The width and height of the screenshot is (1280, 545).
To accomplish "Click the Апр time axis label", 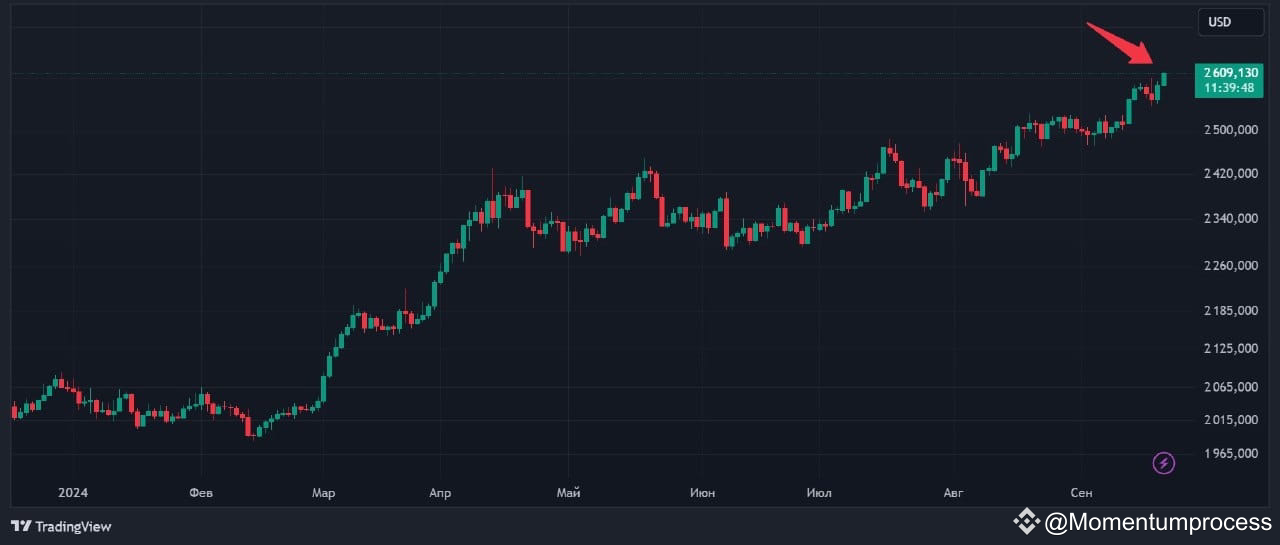I will (440, 493).
